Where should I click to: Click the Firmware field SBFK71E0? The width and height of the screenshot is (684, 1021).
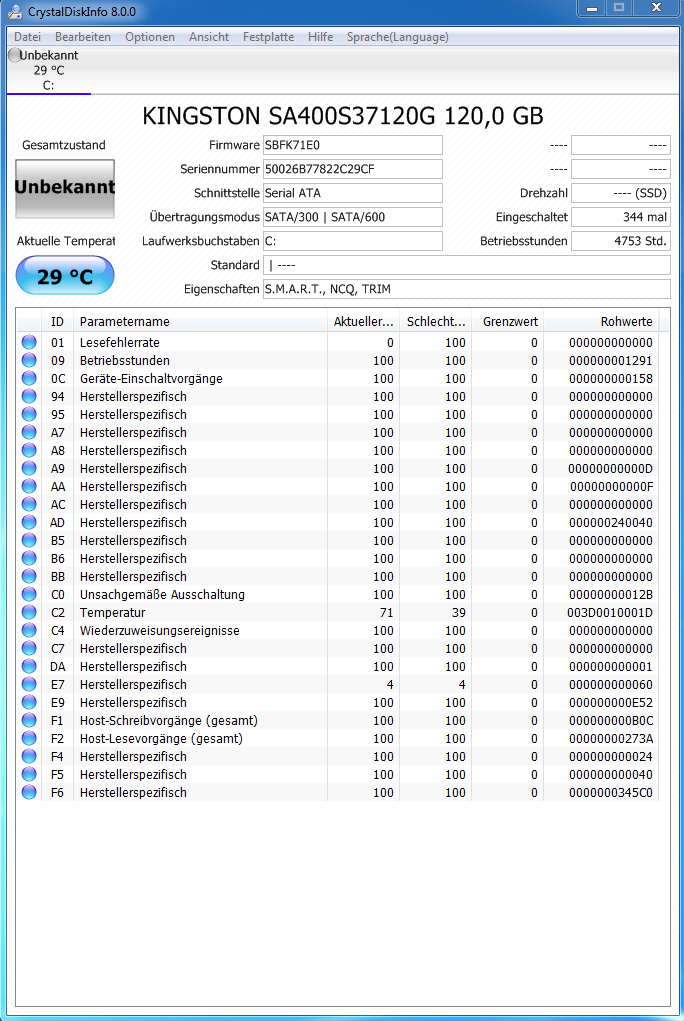pyautogui.click(x=352, y=145)
